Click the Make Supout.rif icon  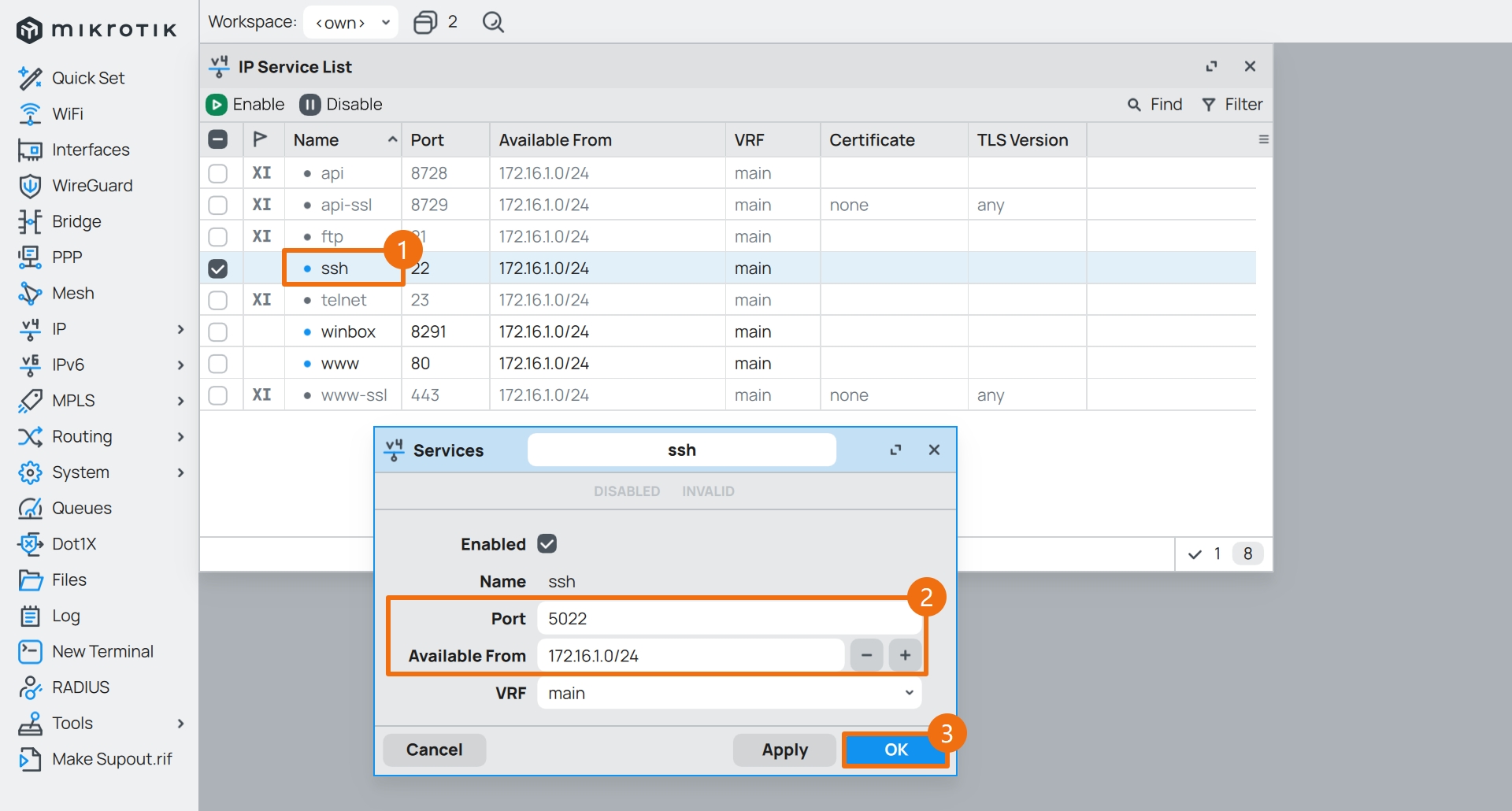coord(30,759)
